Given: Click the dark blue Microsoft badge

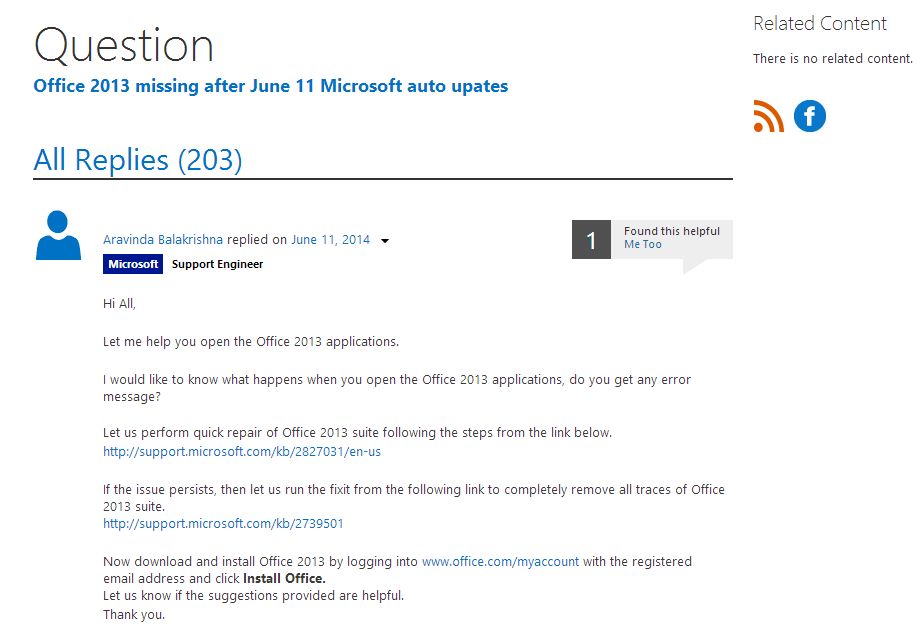Looking at the screenshot, I should (x=133, y=264).
